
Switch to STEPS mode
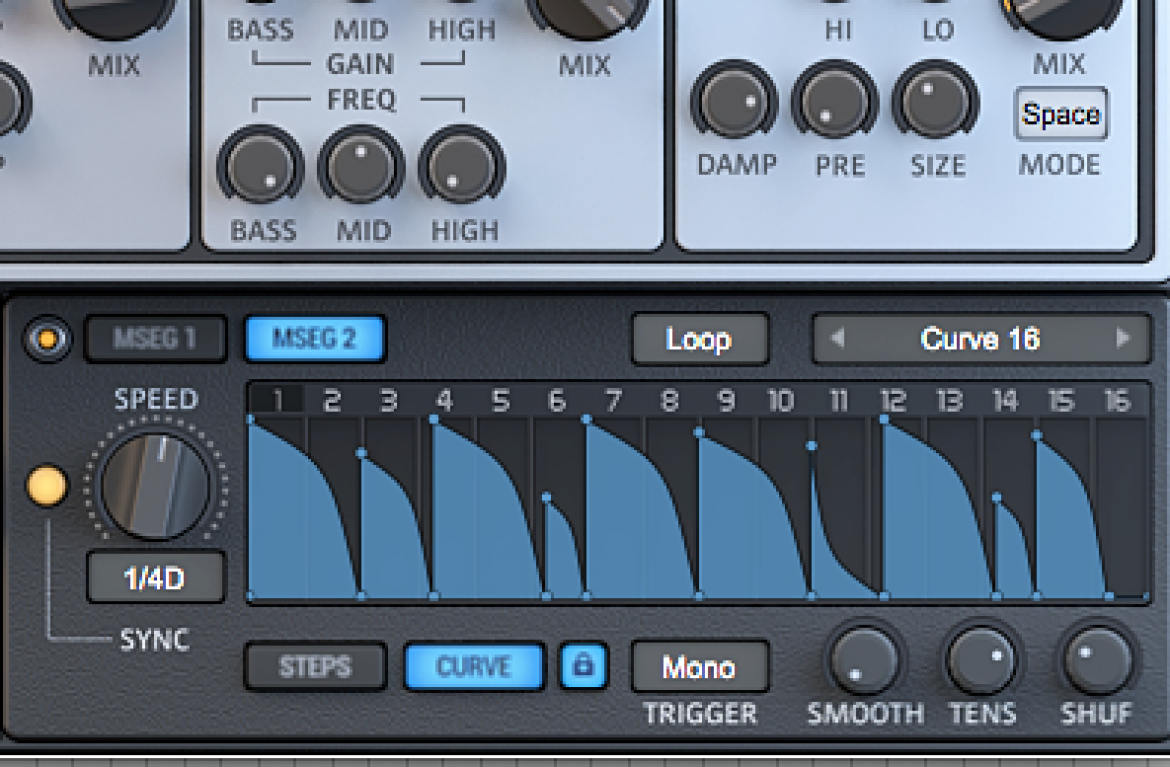[x=315, y=666]
